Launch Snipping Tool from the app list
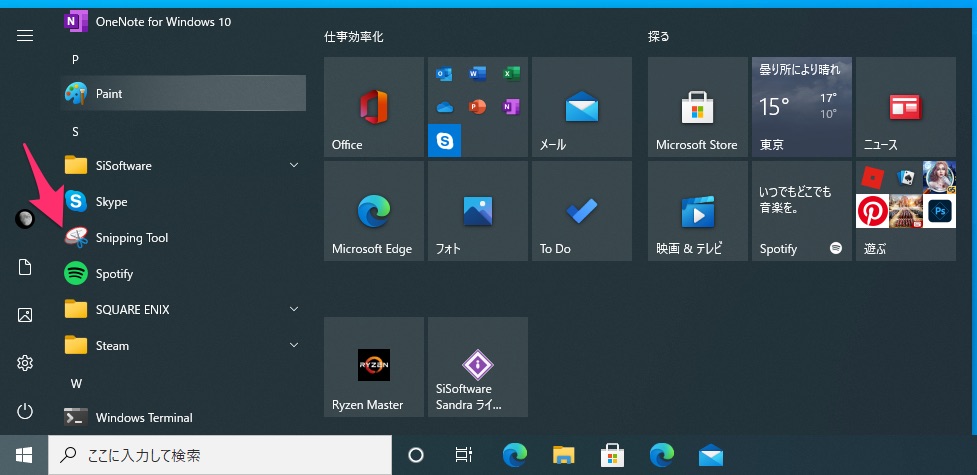Viewport: 977px width, 475px height. (x=183, y=238)
